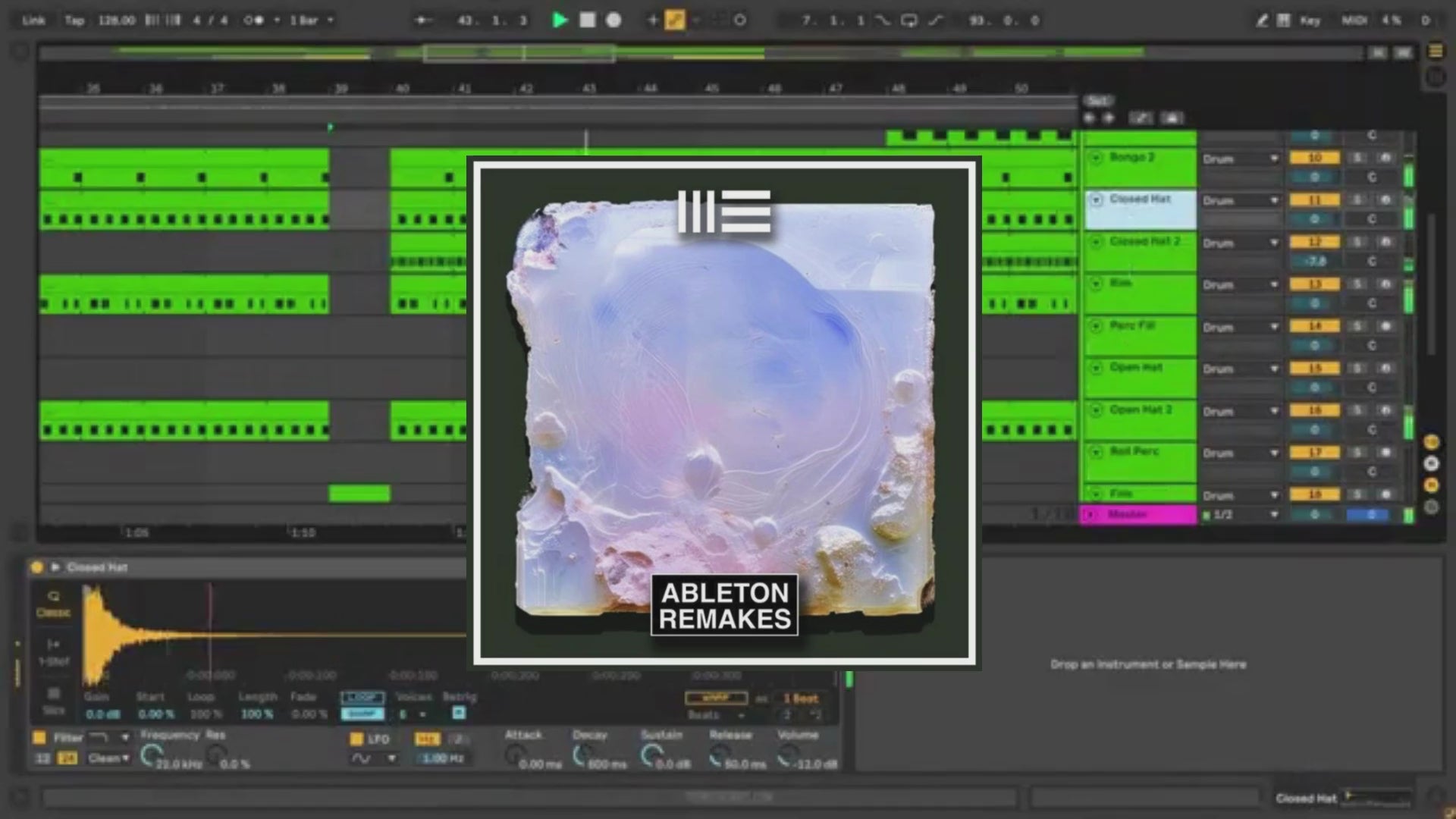Fold the Open Hat 2 track
The width and height of the screenshot is (1456, 819).
click(x=1096, y=410)
